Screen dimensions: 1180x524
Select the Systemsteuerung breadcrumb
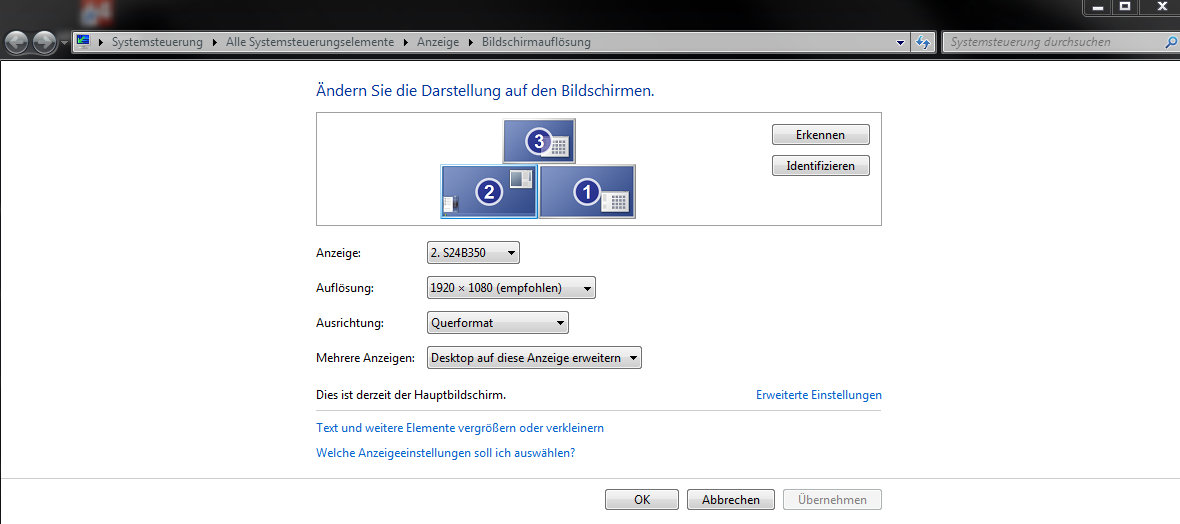(157, 42)
